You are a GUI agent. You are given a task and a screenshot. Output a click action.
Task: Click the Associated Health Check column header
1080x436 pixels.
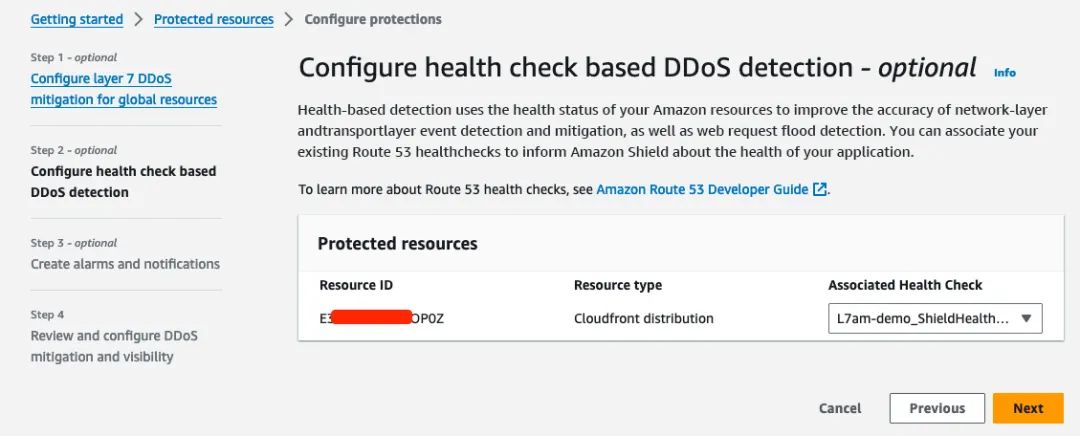coord(905,285)
